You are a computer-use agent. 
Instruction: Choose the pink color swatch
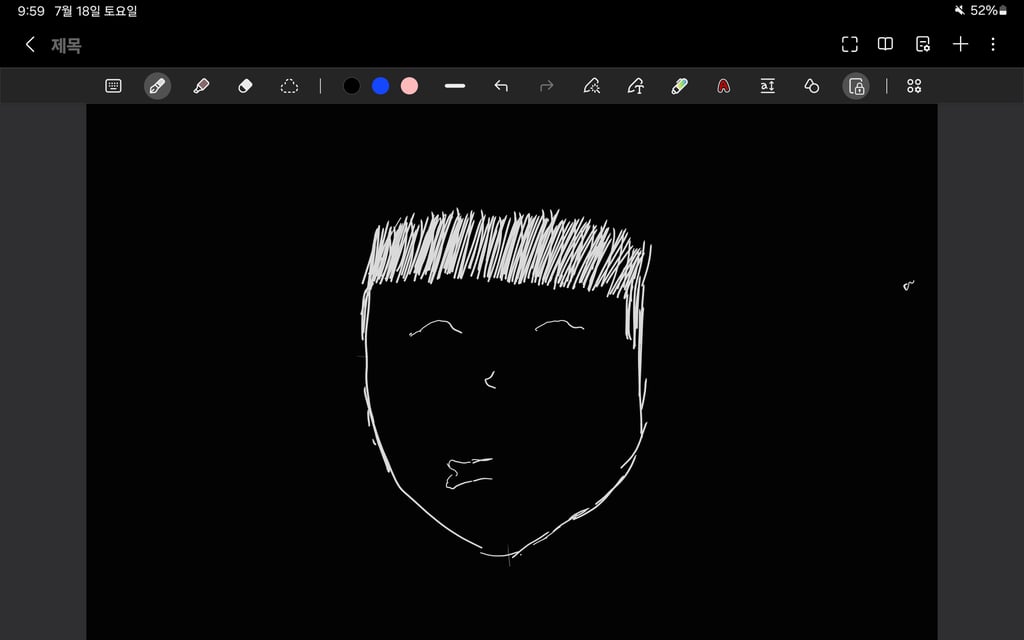pos(409,86)
